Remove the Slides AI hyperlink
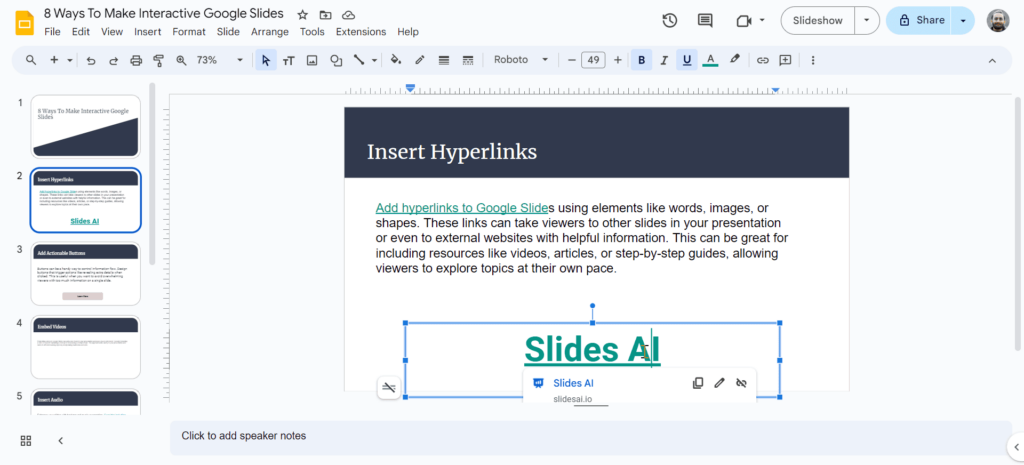 pos(741,383)
